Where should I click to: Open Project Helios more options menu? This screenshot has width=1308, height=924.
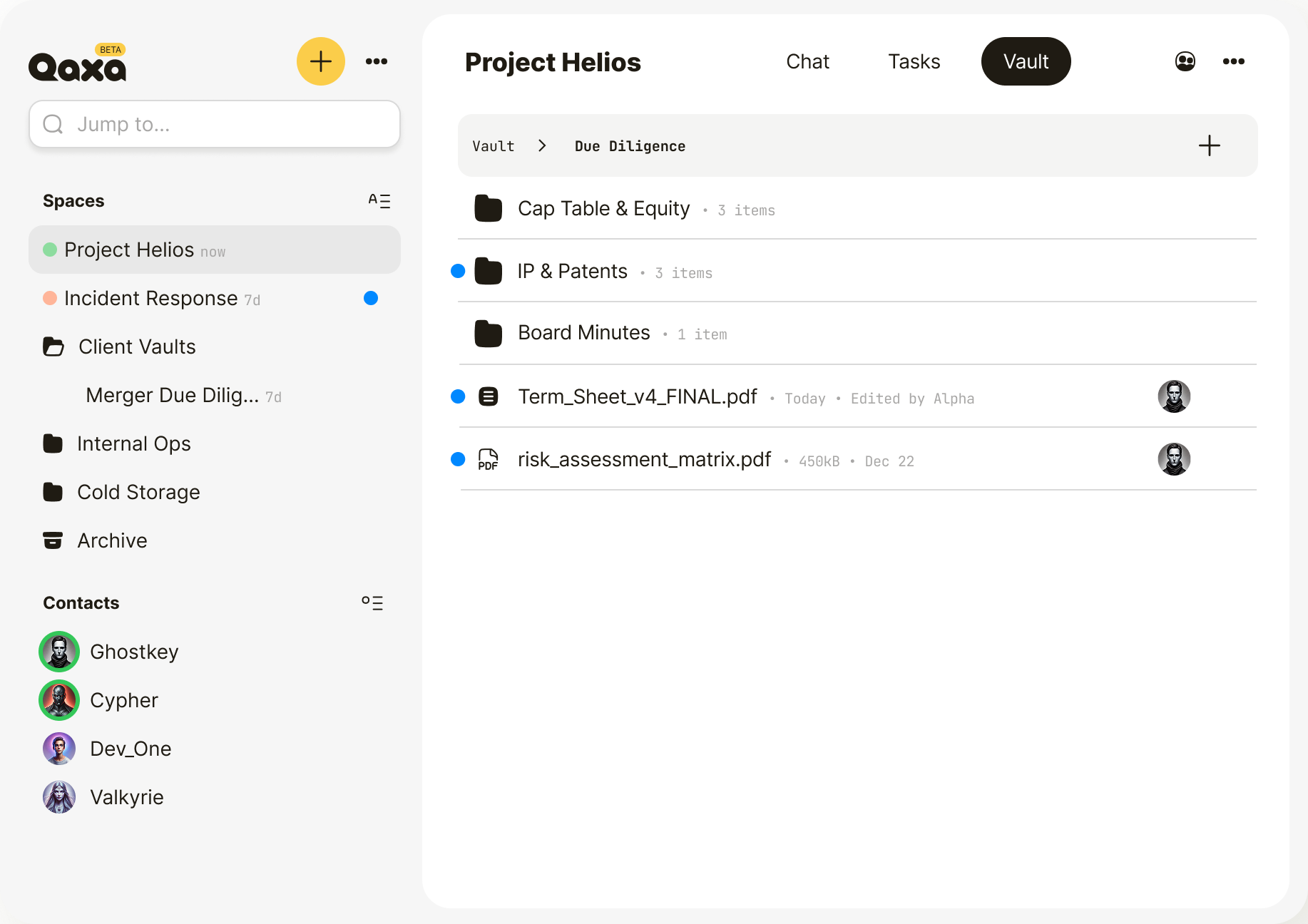[x=1233, y=61]
